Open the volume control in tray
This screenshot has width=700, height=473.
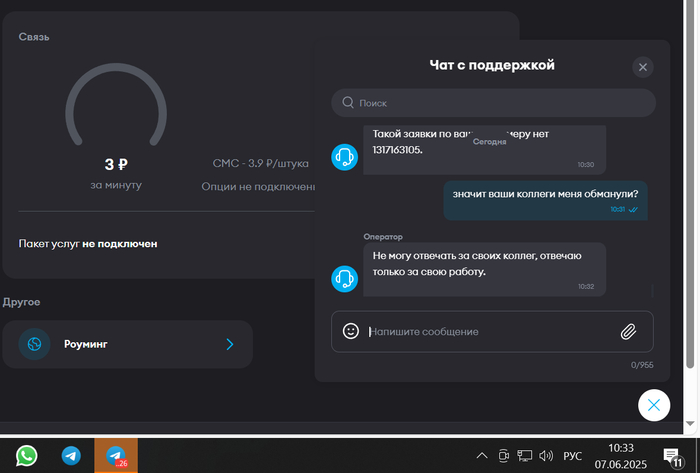coord(546,456)
